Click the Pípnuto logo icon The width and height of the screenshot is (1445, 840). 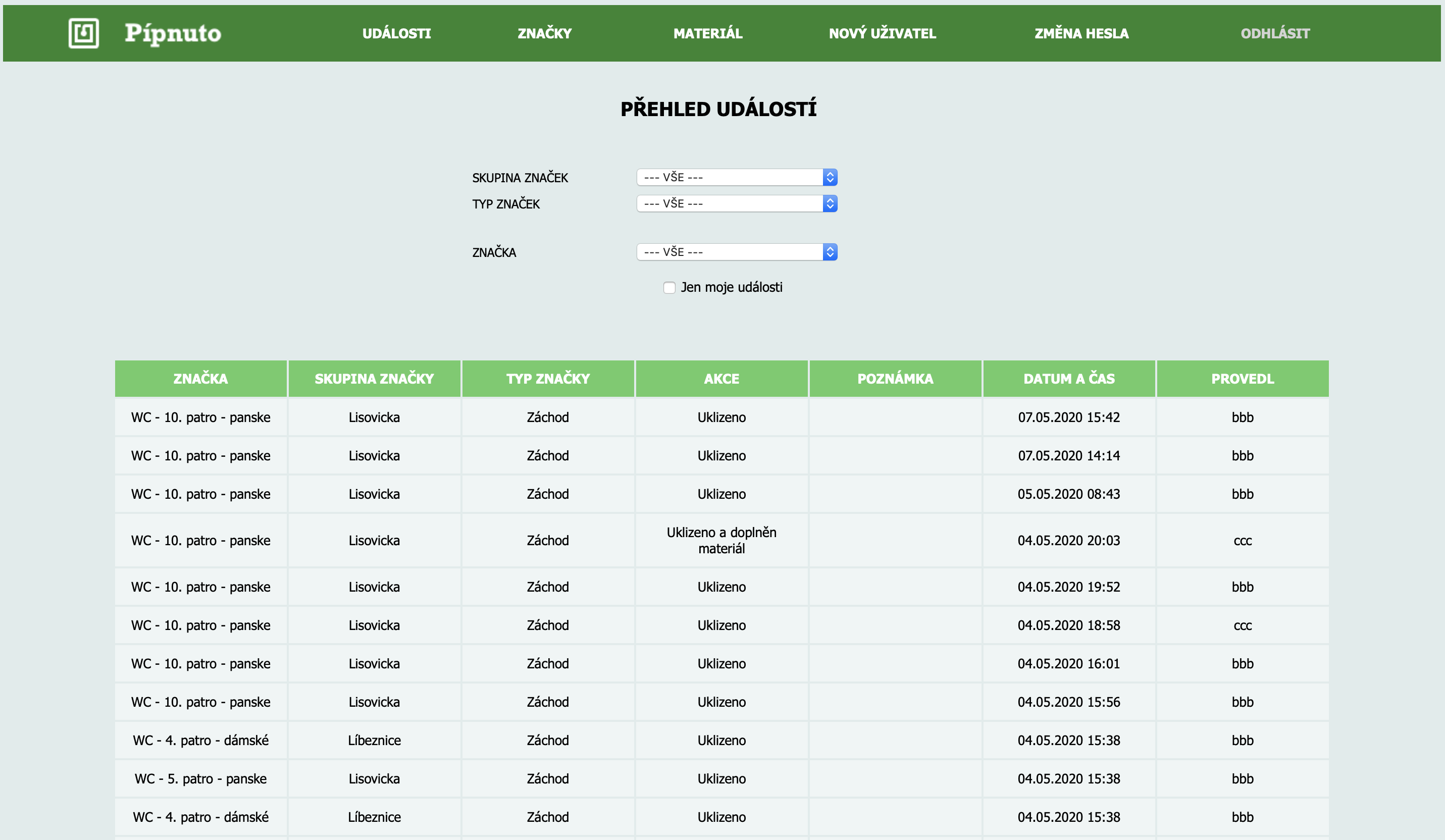coord(84,33)
